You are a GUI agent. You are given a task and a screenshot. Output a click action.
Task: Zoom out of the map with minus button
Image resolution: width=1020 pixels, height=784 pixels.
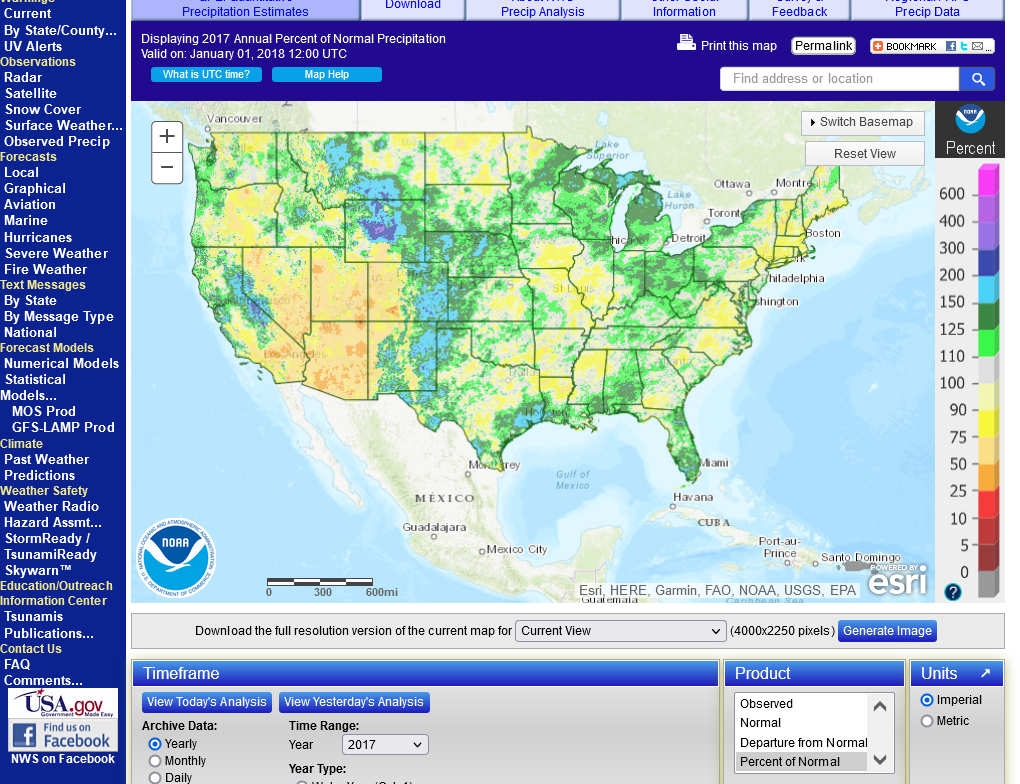coord(167,168)
